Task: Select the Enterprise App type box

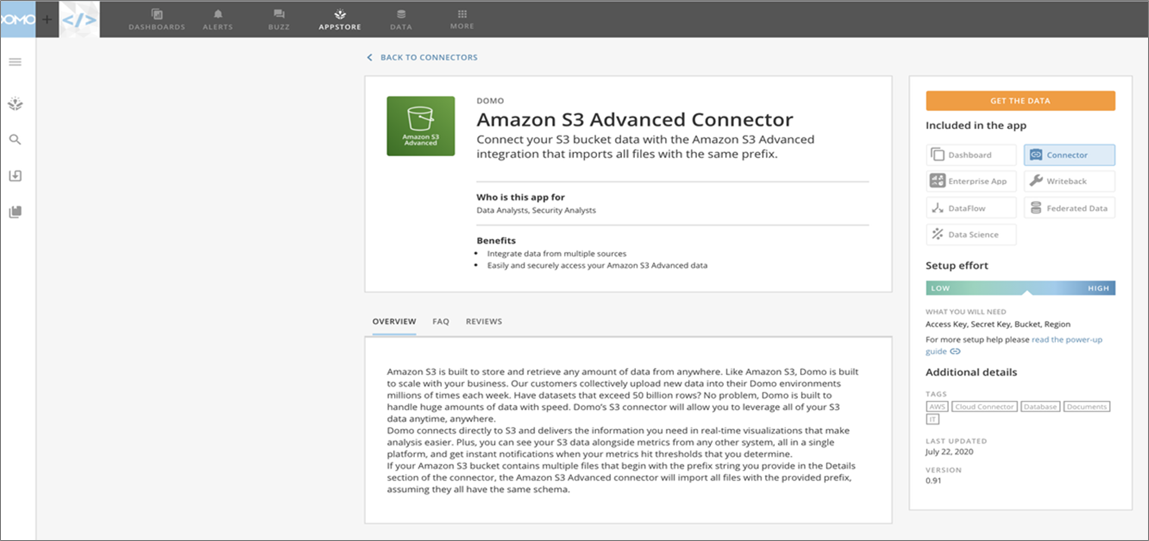Action: coord(971,181)
